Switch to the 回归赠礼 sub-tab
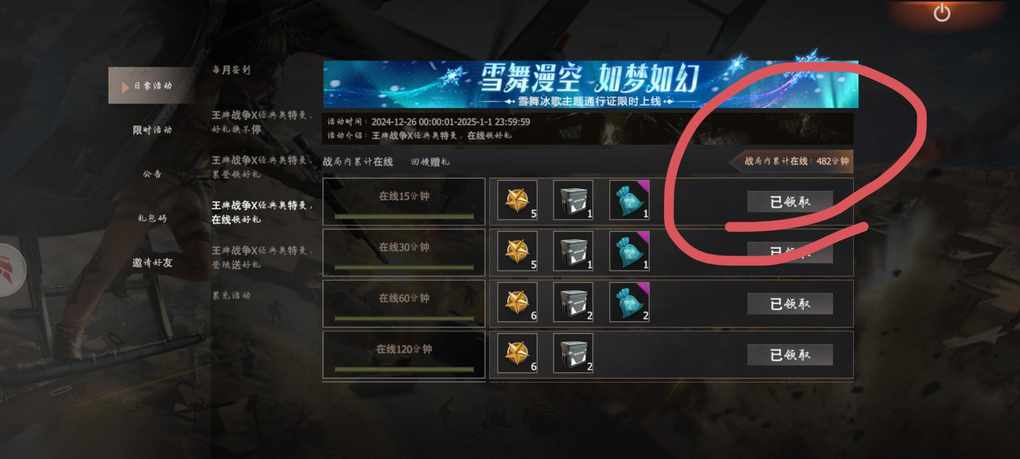The image size is (1020, 459). point(429,162)
